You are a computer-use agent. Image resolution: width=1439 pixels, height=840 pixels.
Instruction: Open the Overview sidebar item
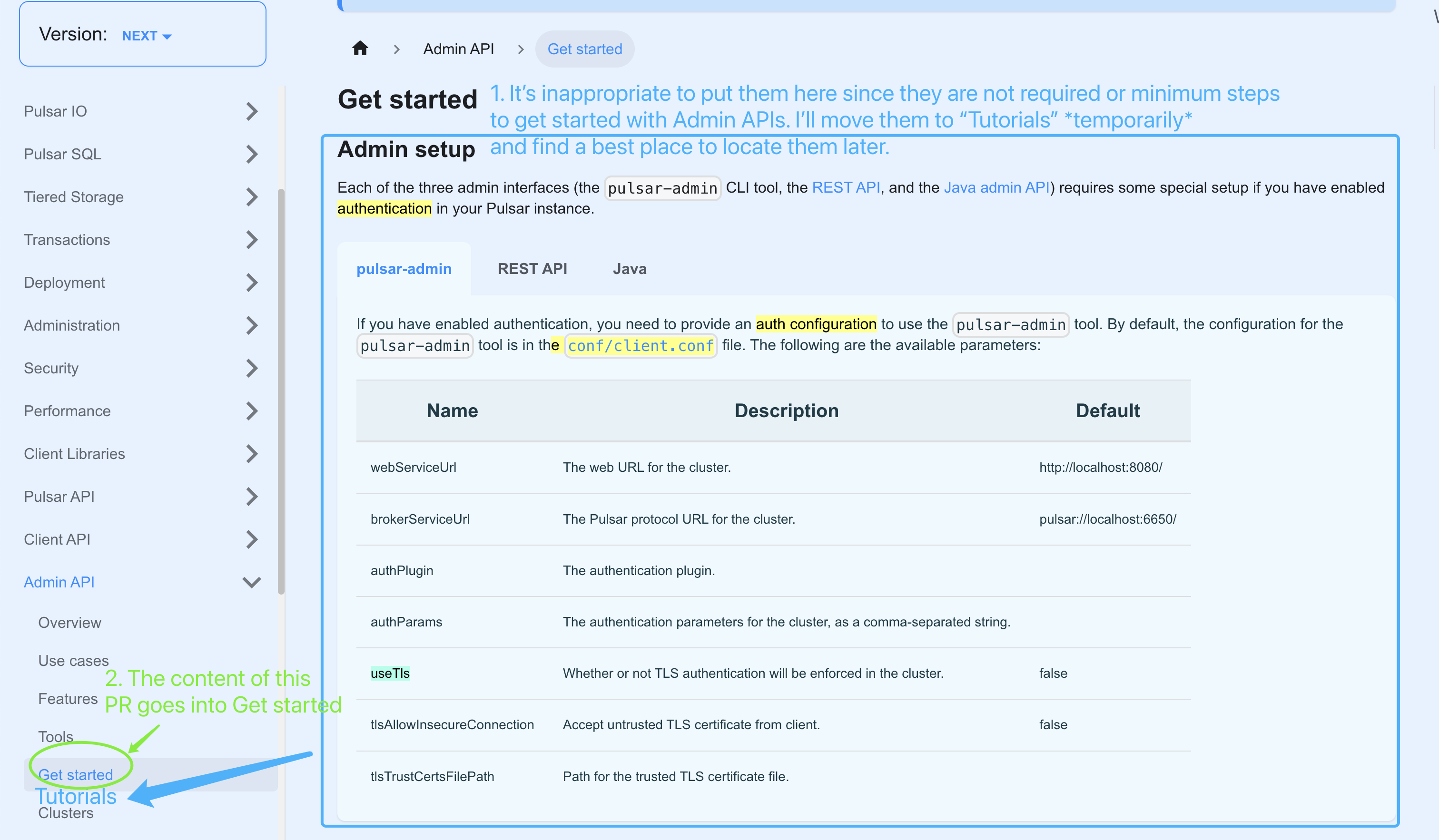tap(69, 623)
